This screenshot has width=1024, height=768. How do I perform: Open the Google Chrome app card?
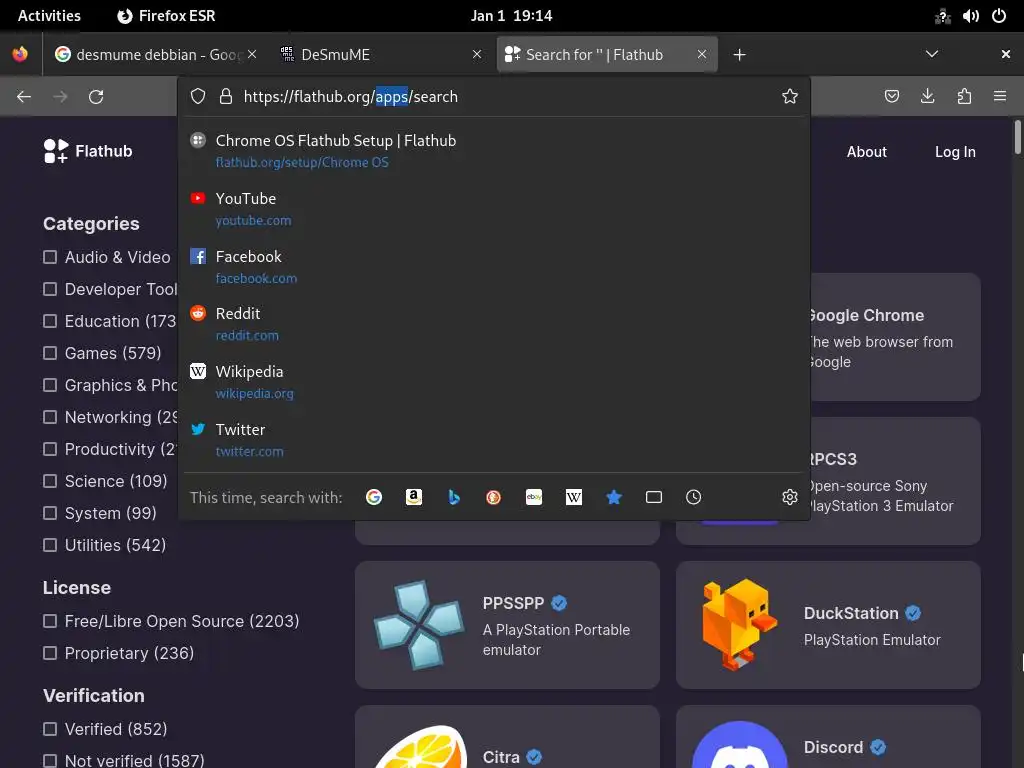(895, 336)
